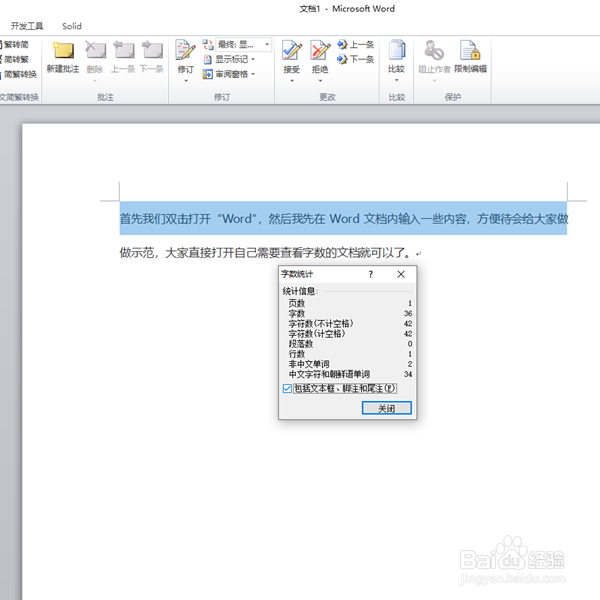Click the Reject (拒绝) change icon
The height and width of the screenshot is (600, 600).
320,50
